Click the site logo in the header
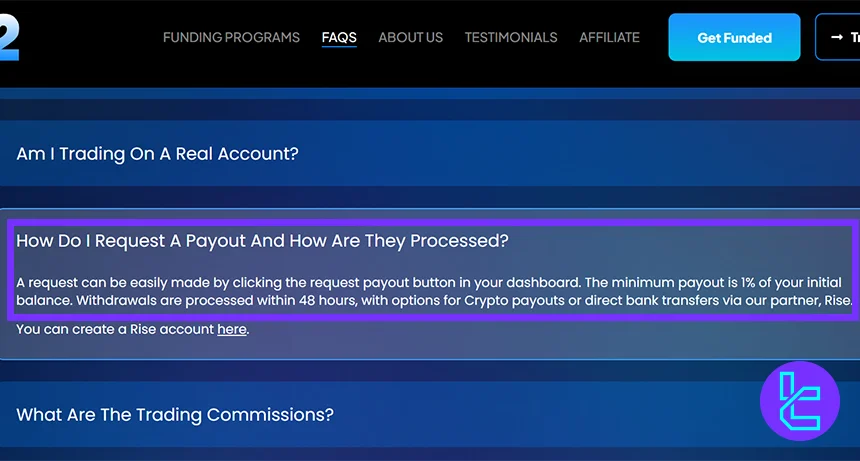The image size is (860, 461). click(x=9, y=38)
